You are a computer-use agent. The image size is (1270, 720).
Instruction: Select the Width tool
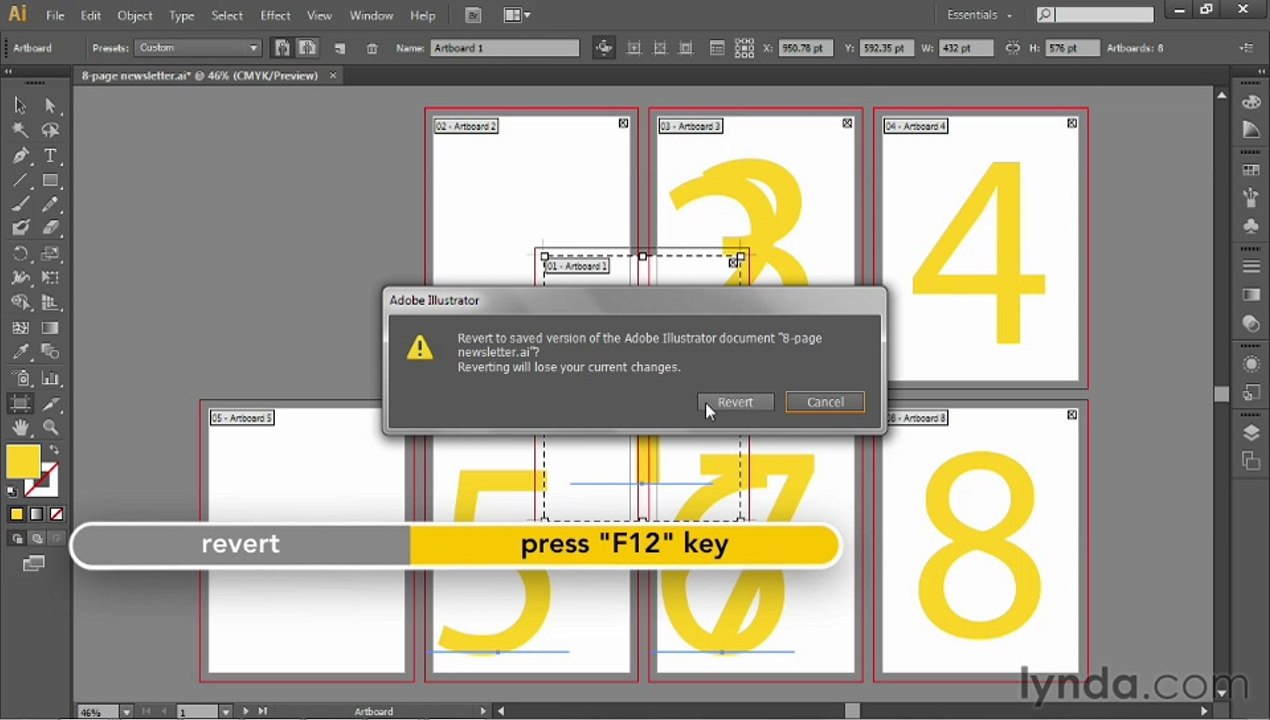coord(20,278)
